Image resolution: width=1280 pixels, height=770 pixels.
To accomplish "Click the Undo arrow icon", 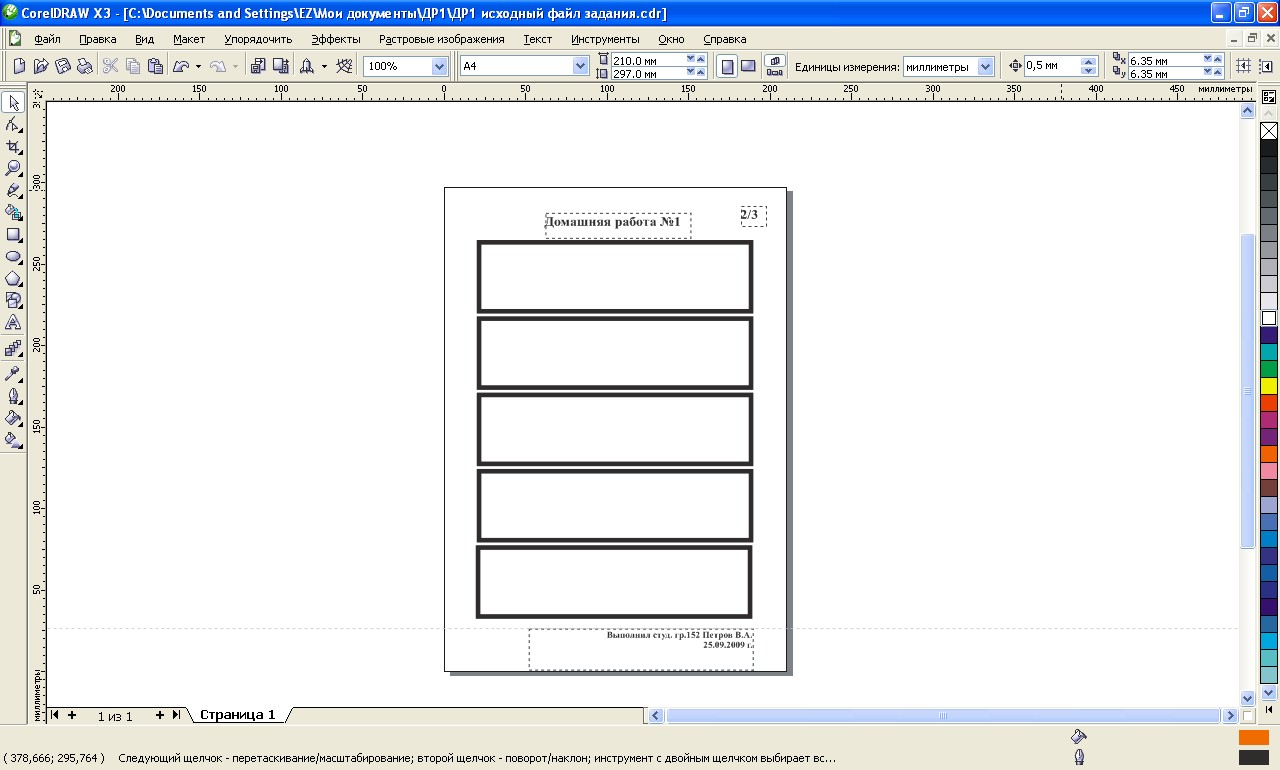I will pyautogui.click(x=181, y=66).
